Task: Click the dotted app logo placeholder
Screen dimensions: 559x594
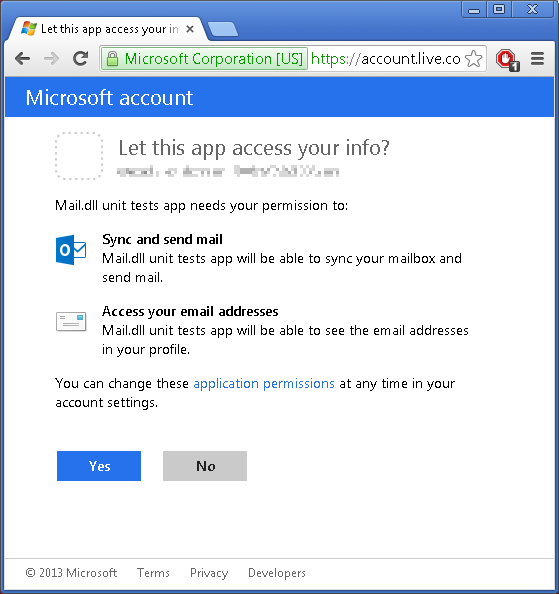Action: (79, 156)
